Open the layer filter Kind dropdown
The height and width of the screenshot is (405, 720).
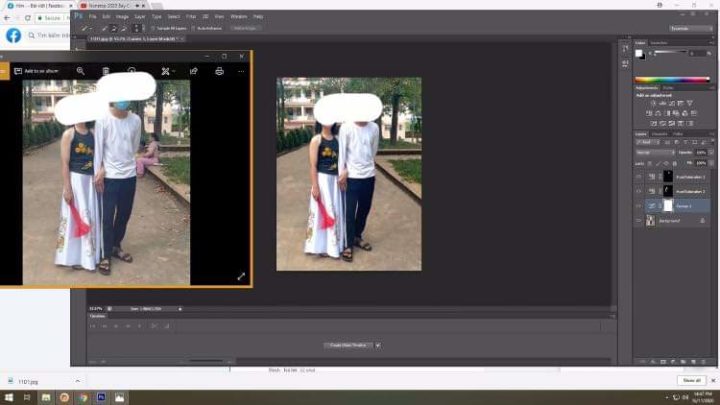(648, 142)
